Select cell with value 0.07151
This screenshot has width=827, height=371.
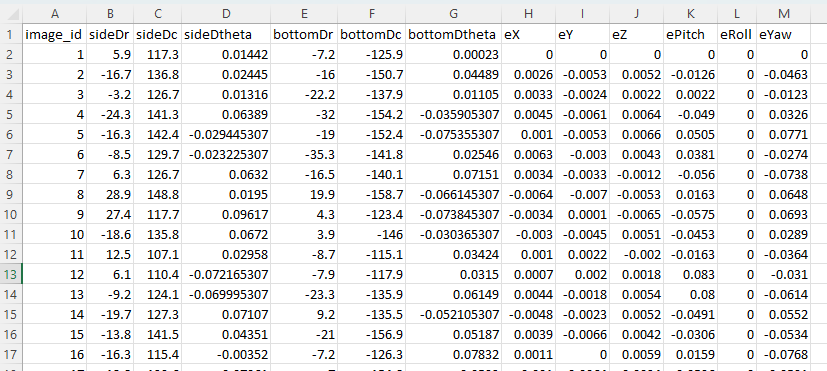click(453, 174)
